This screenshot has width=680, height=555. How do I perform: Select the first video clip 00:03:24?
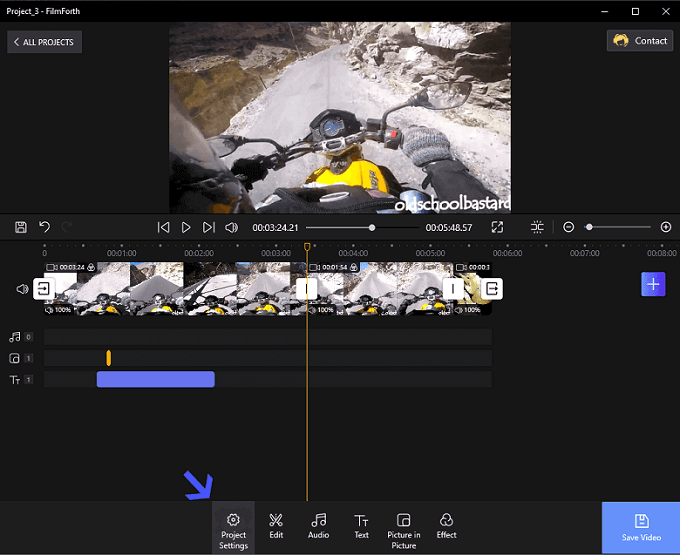coord(175,288)
